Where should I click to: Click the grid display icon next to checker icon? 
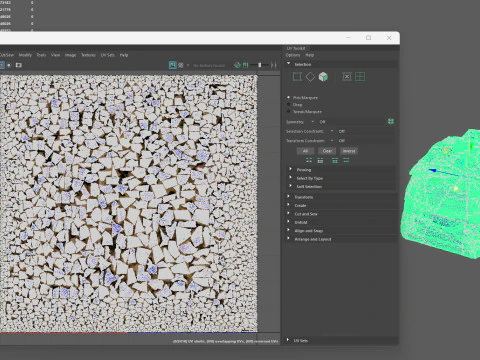181,65
